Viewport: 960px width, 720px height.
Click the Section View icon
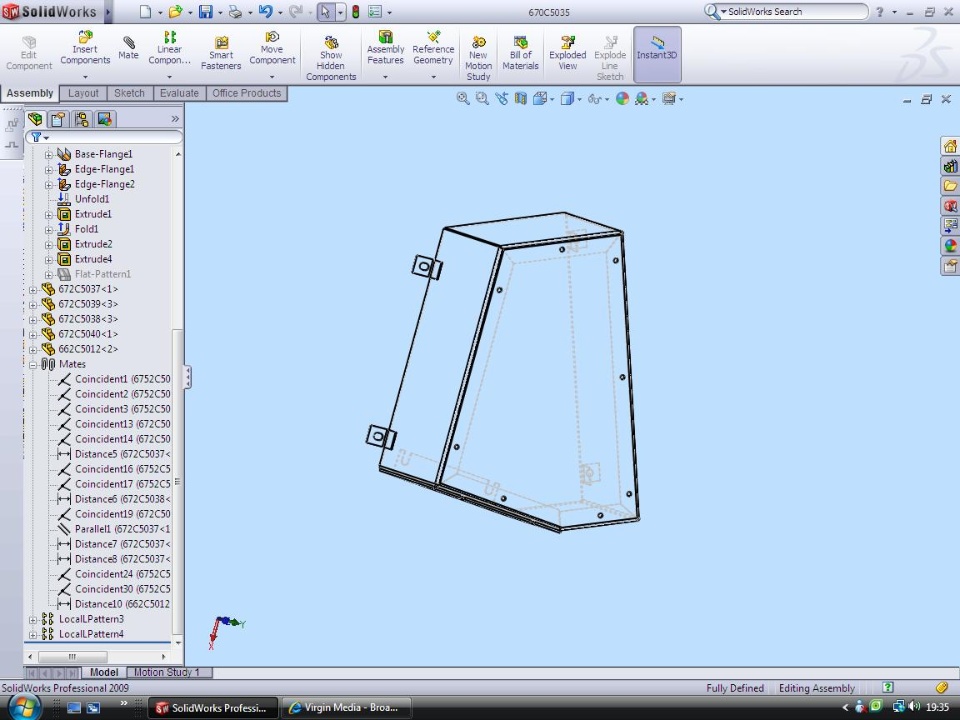520,99
